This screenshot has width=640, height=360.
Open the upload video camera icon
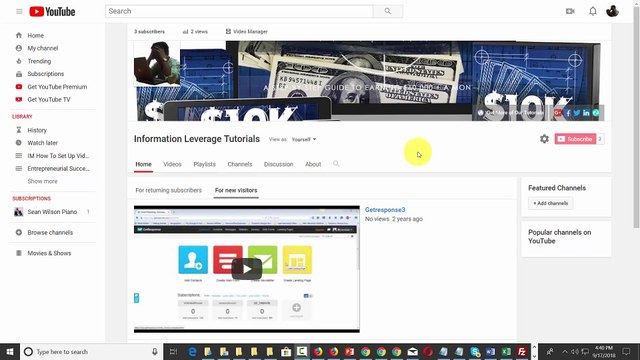570,11
